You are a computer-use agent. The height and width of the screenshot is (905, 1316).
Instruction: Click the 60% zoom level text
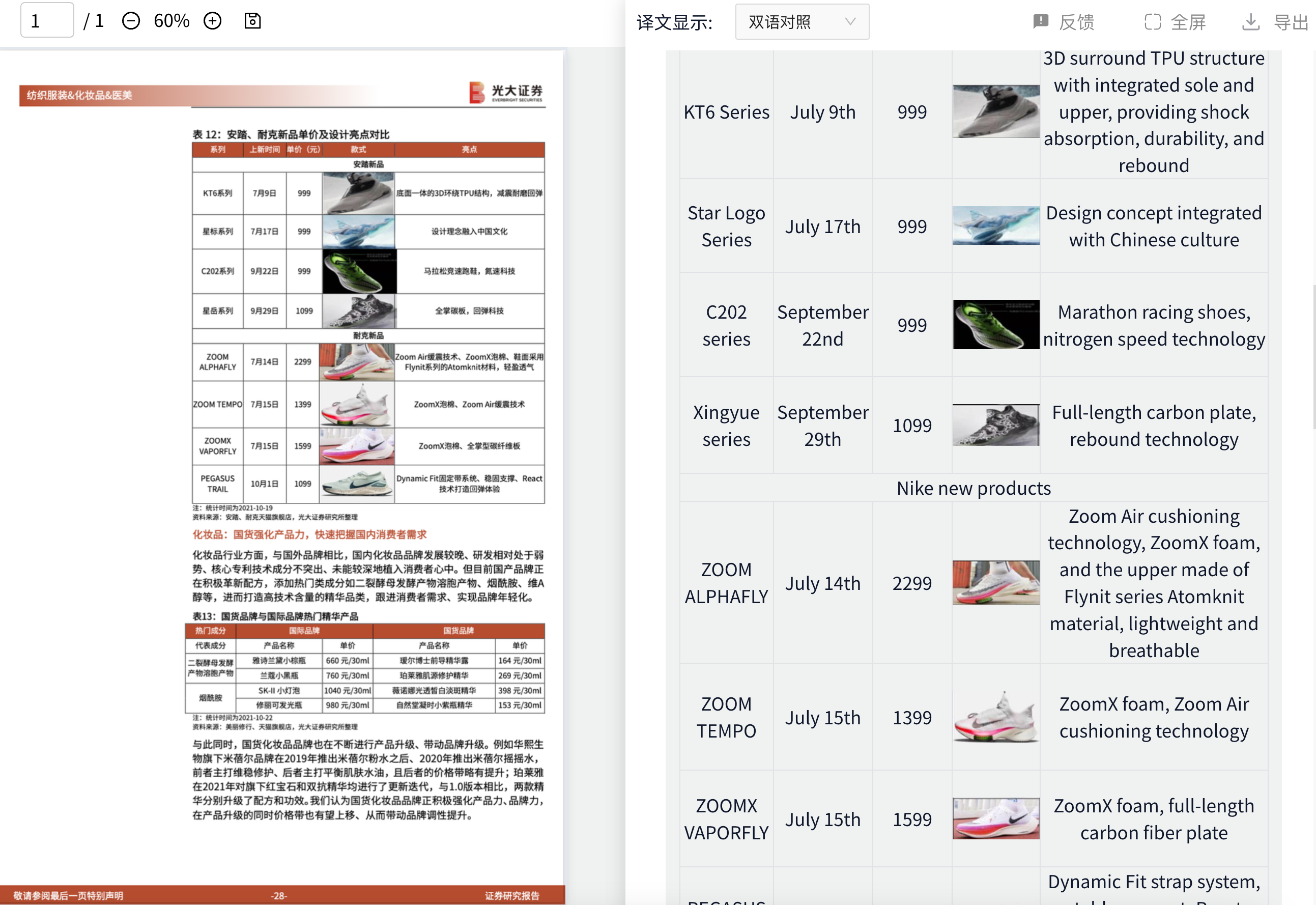pyautogui.click(x=171, y=21)
